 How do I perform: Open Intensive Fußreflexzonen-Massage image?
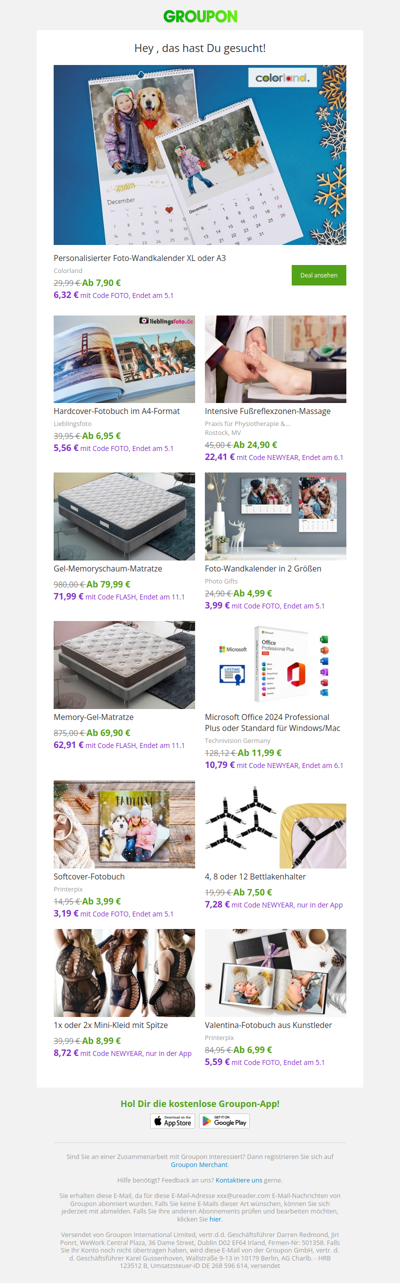point(276,359)
